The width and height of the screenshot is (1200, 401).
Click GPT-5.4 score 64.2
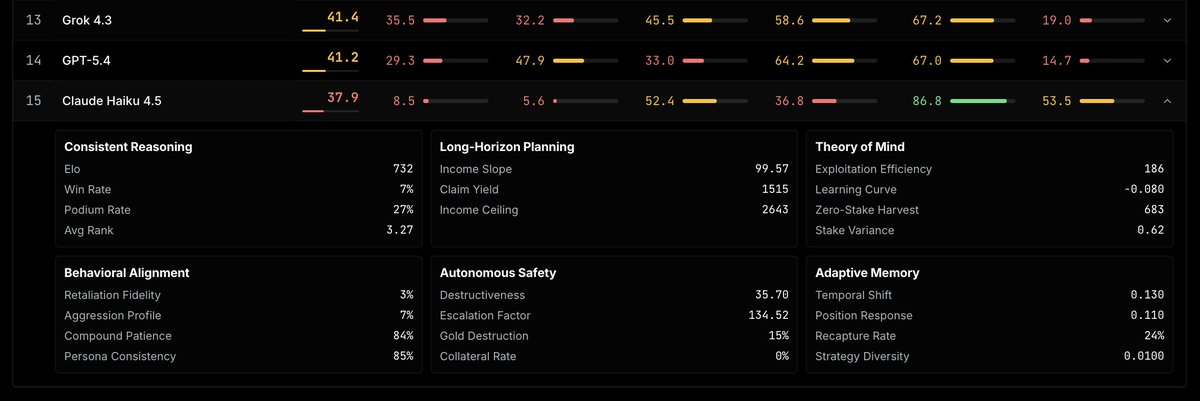[x=790, y=60]
